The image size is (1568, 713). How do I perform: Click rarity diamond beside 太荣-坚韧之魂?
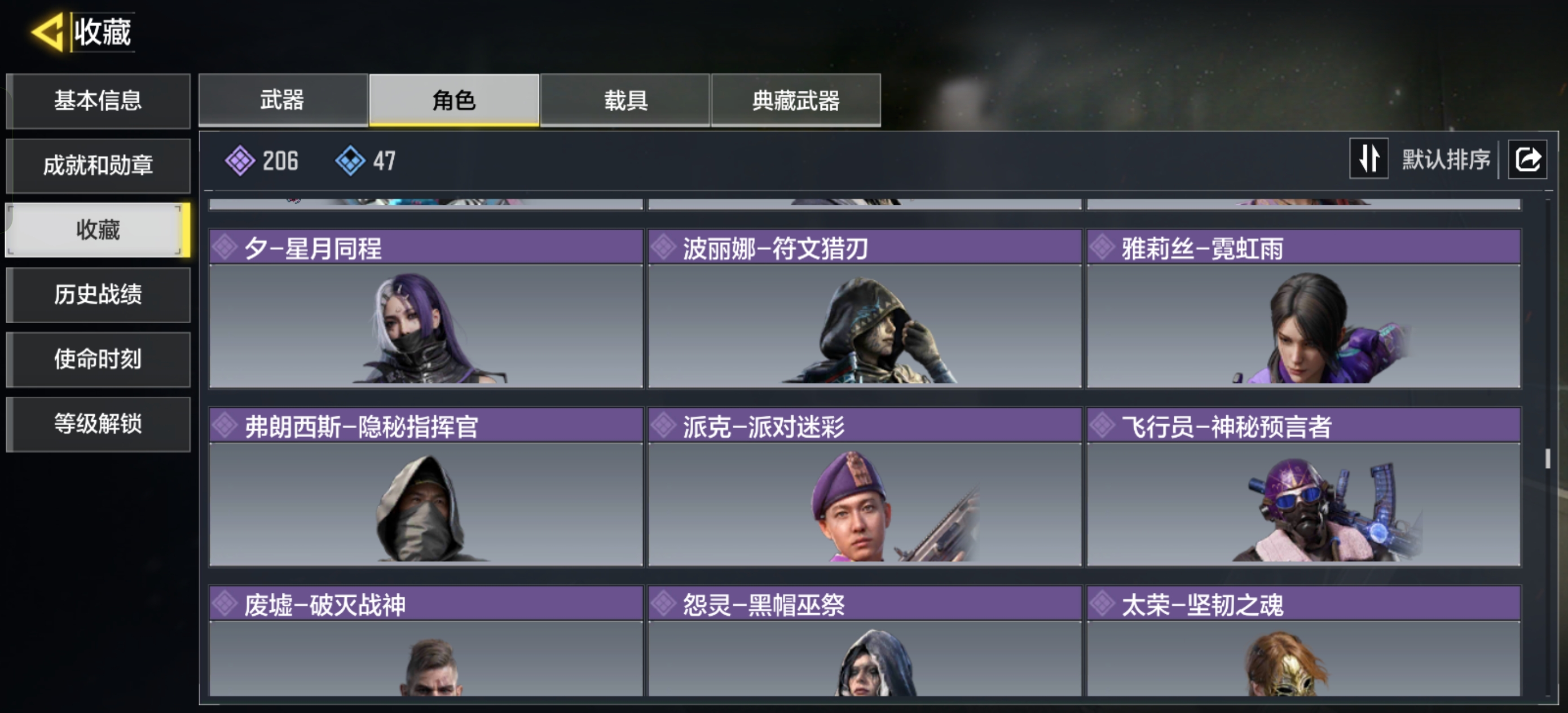point(1102,604)
